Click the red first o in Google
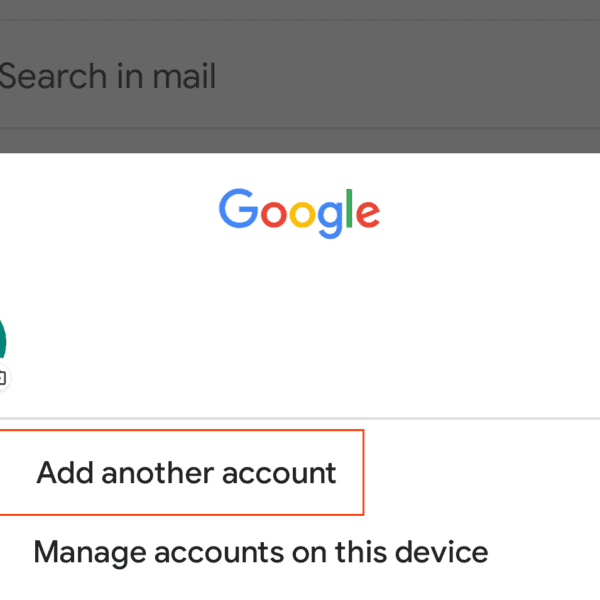This screenshot has width=600, height=600. tap(270, 212)
